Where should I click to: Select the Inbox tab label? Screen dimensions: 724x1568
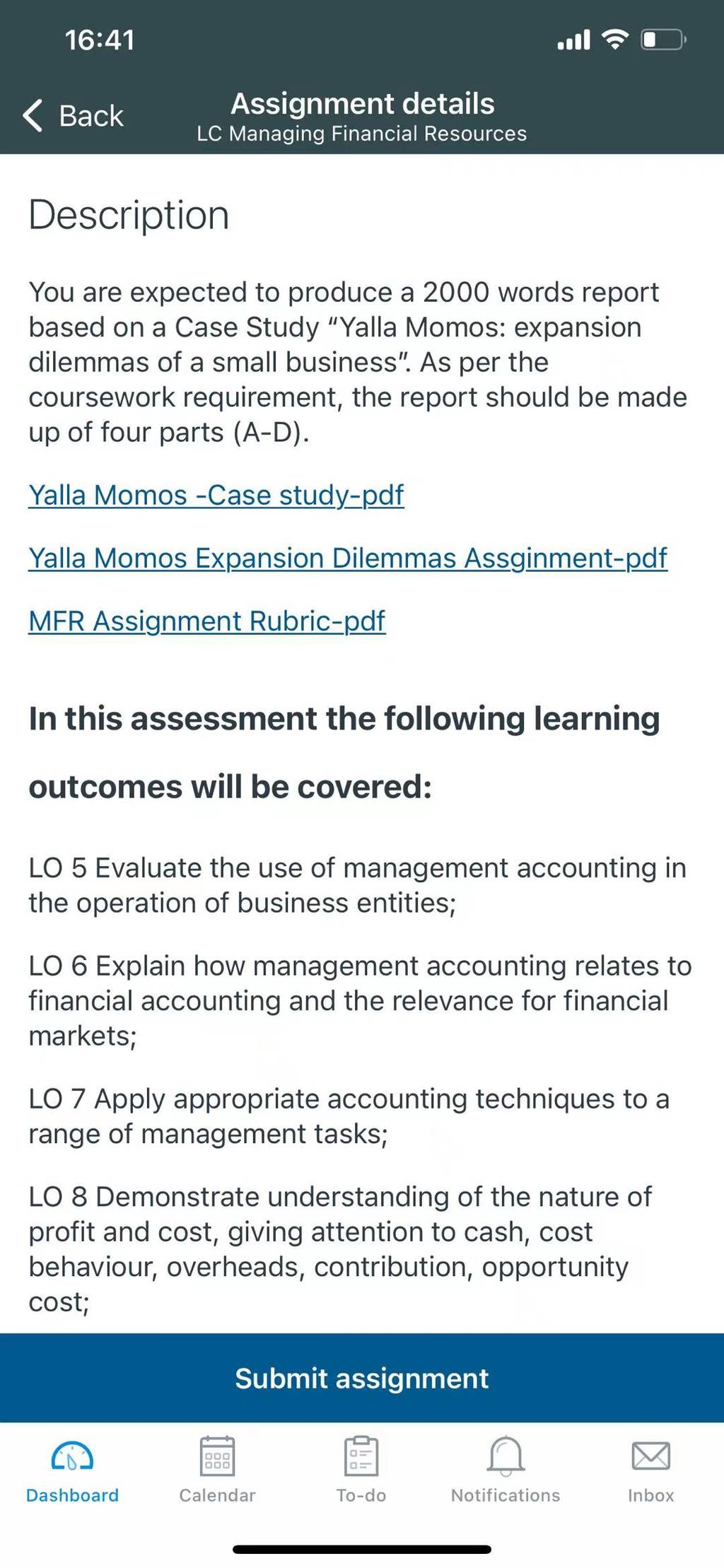tap(650, 1495)
